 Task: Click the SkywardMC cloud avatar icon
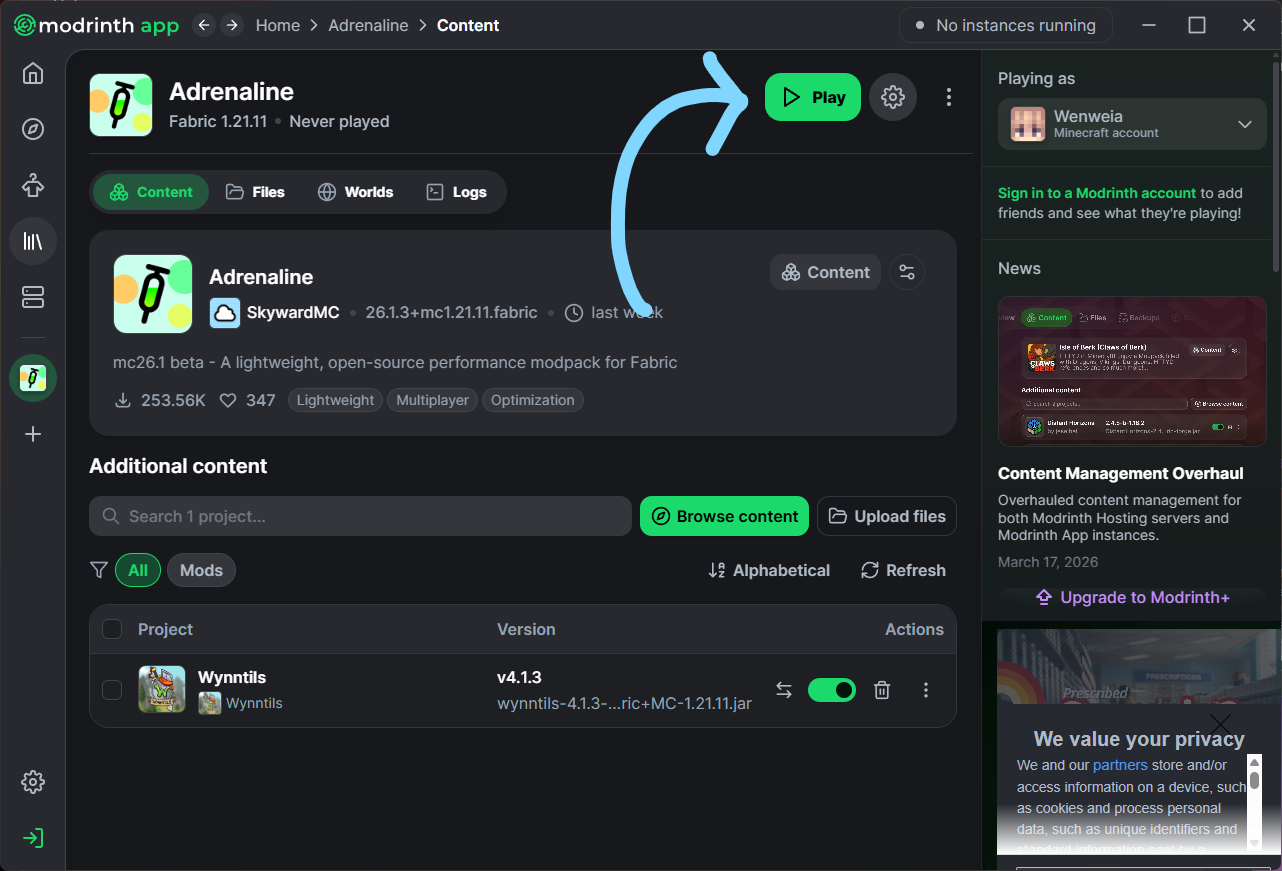coord(225,313)
